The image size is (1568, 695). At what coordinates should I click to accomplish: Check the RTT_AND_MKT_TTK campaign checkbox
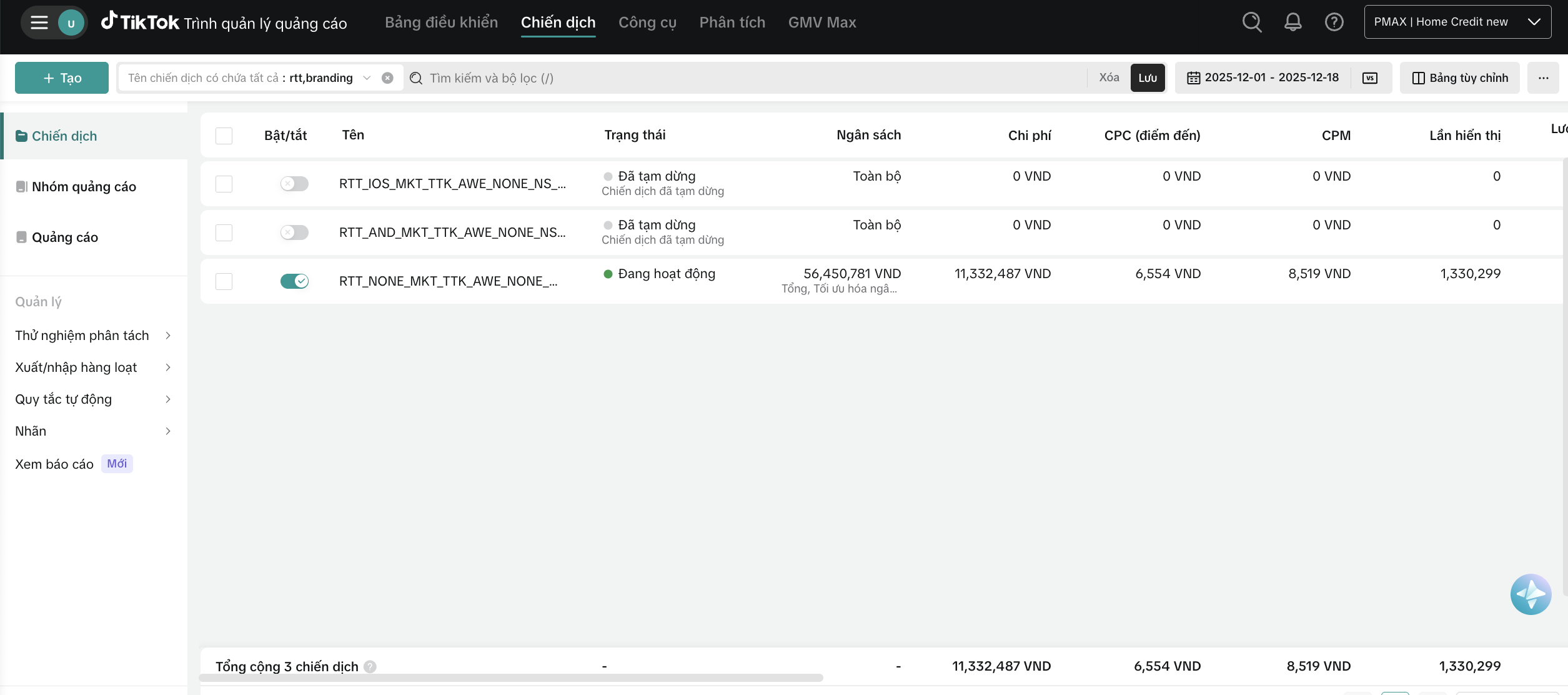click(x=224, y=232)
